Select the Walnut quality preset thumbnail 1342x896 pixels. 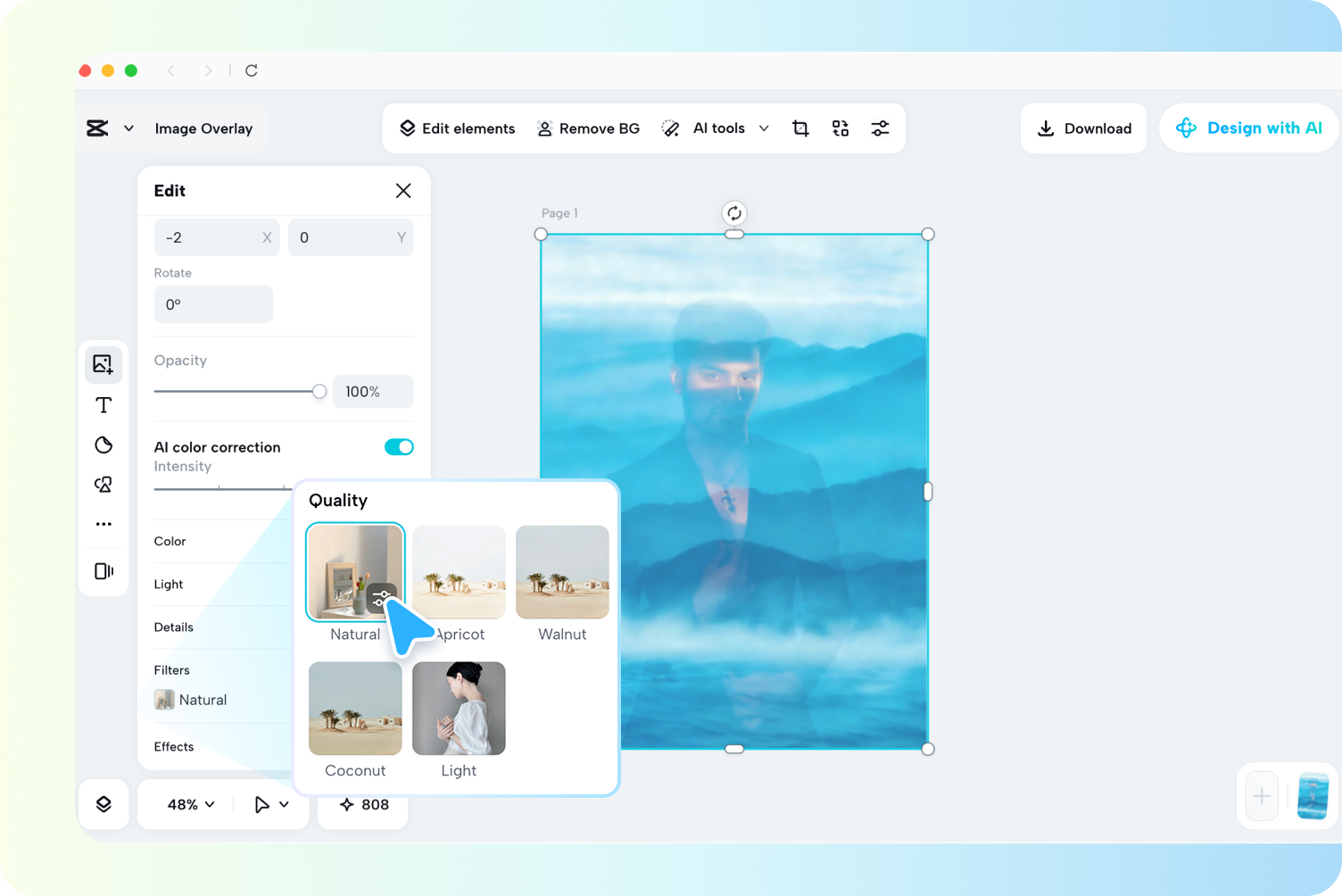coord(562,572)
